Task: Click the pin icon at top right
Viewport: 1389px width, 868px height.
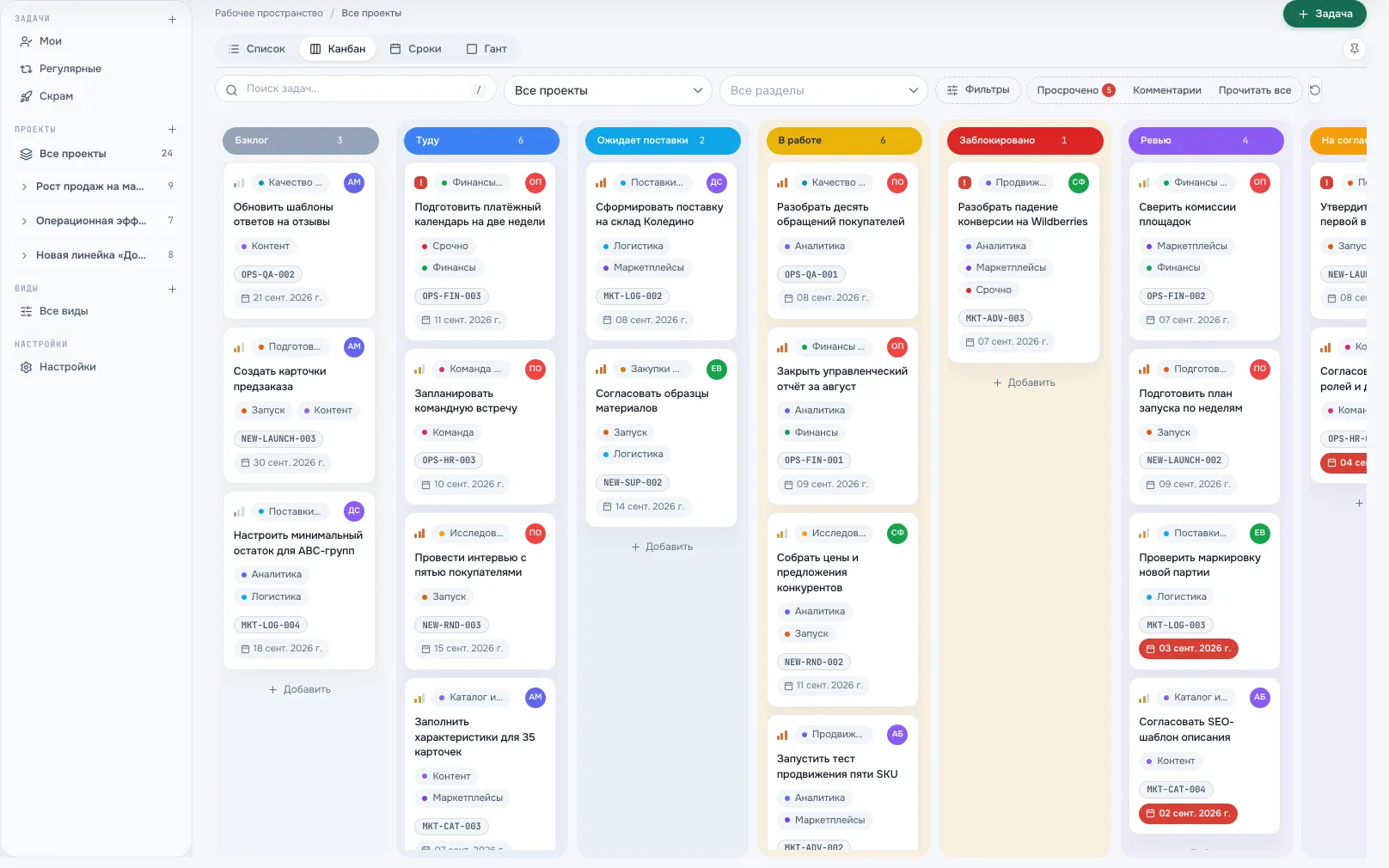Action: click(x=1355, y=49)
